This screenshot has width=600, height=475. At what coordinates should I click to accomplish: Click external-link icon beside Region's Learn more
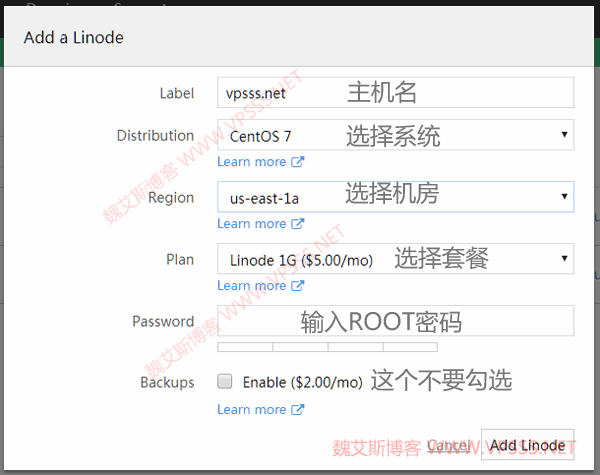297,224
